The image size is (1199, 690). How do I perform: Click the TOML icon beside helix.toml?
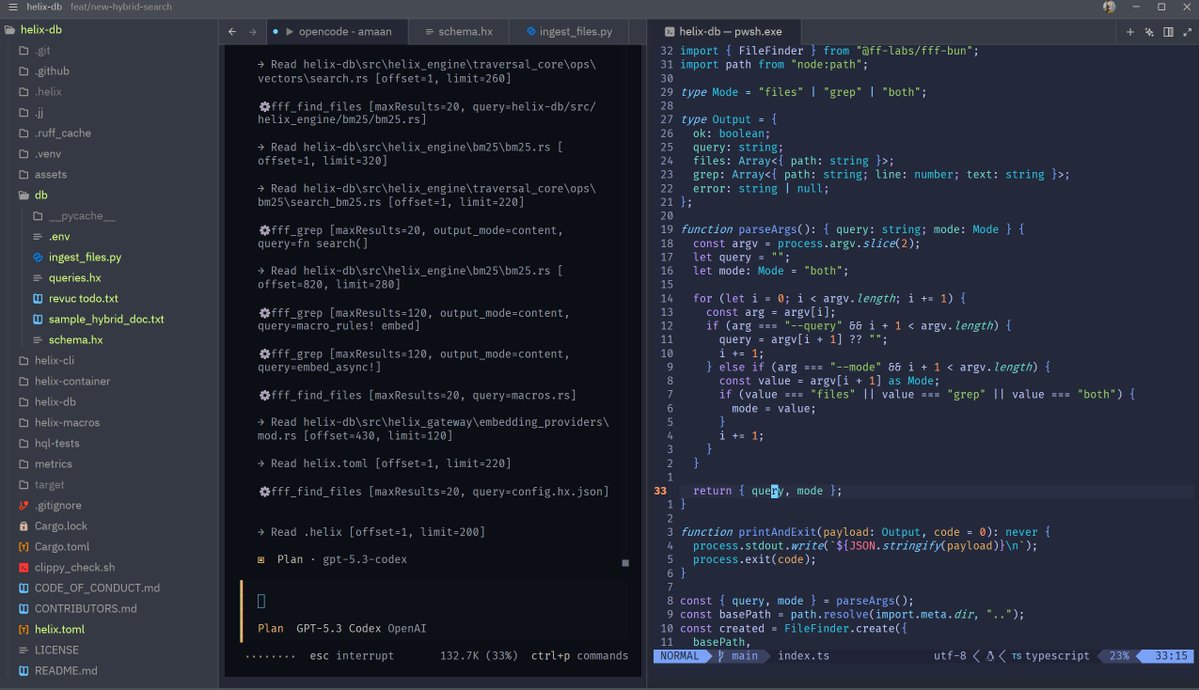[x=24, y=629]
